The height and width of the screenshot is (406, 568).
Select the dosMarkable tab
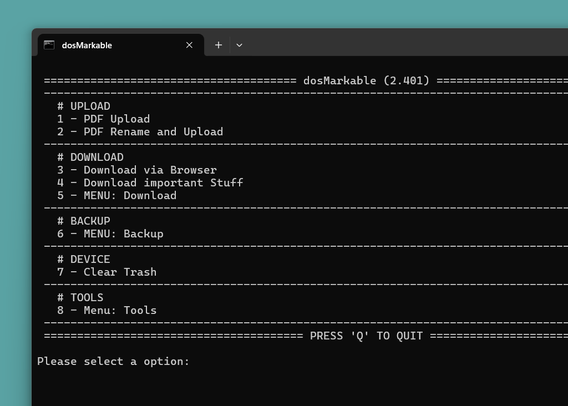(x=121, y=45)
